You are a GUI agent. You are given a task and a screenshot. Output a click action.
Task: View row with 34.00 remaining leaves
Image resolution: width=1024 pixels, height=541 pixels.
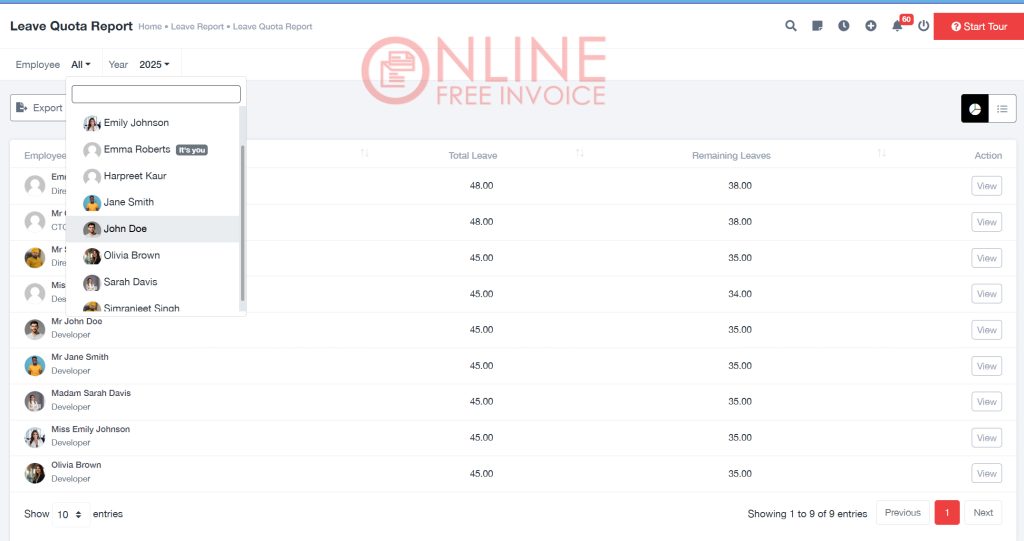[986, 294]
